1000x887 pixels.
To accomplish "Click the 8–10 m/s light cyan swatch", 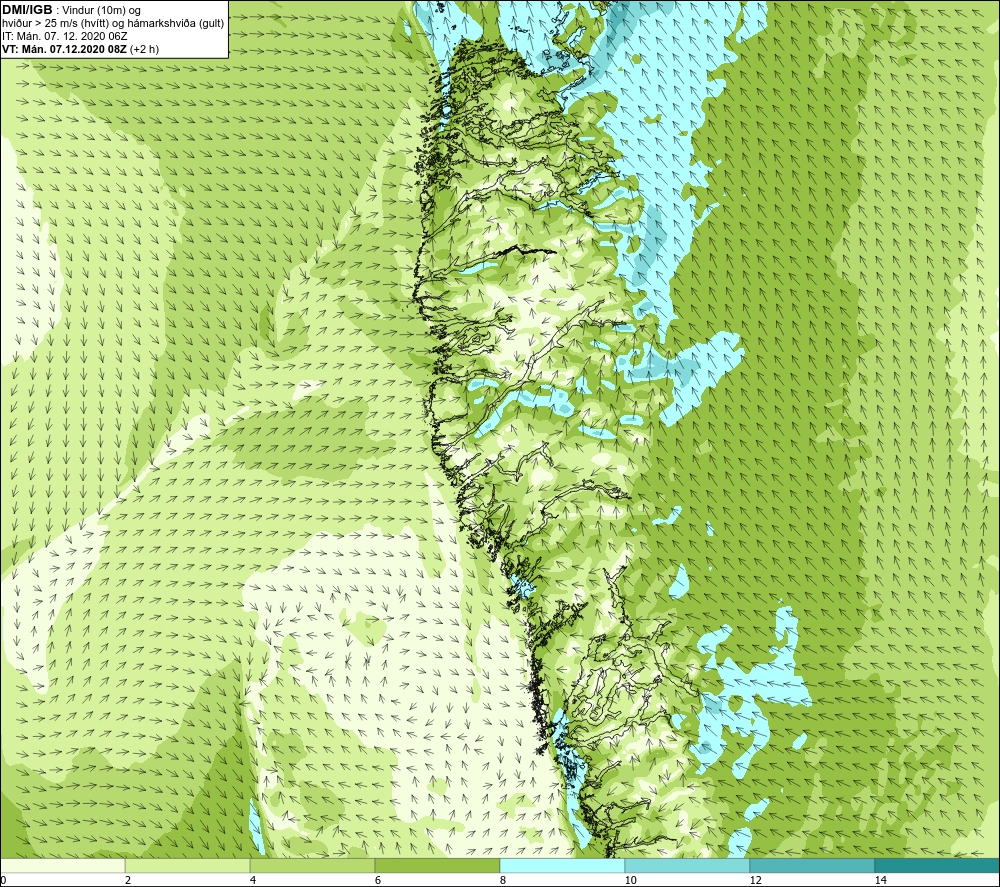I will [x=562, y=866].
